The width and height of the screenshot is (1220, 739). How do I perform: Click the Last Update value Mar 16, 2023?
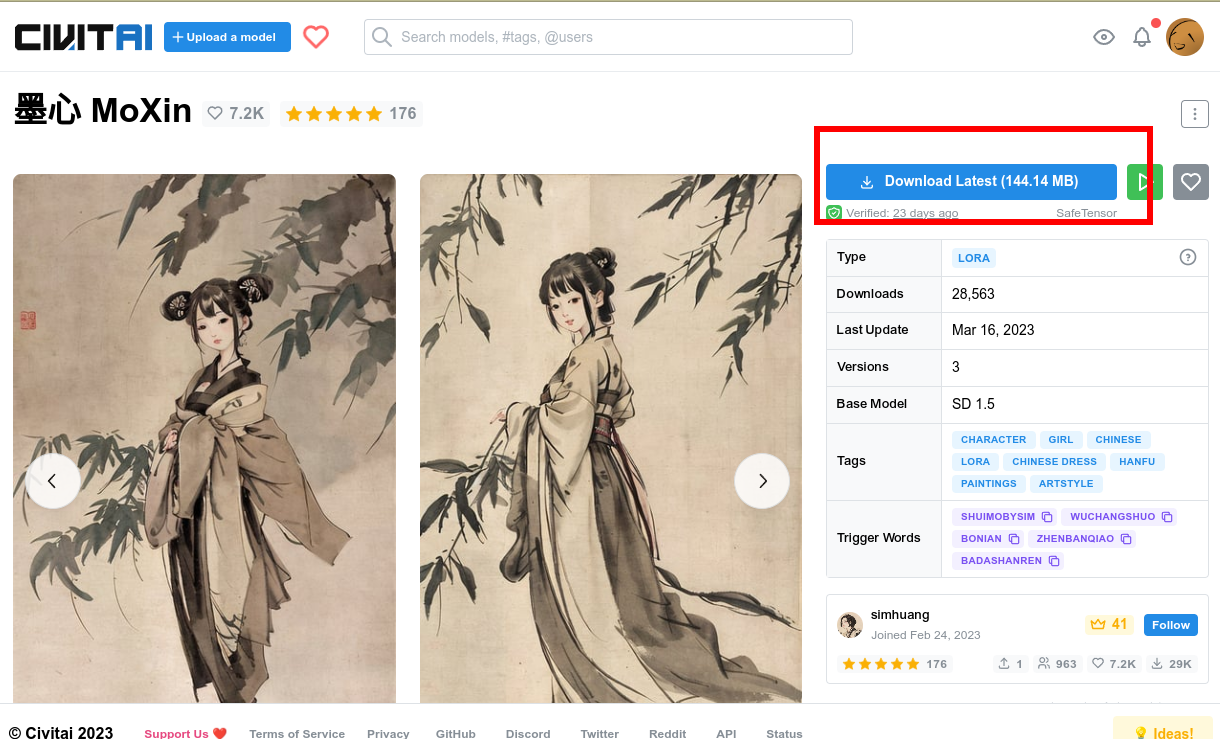tap(993, 330)
